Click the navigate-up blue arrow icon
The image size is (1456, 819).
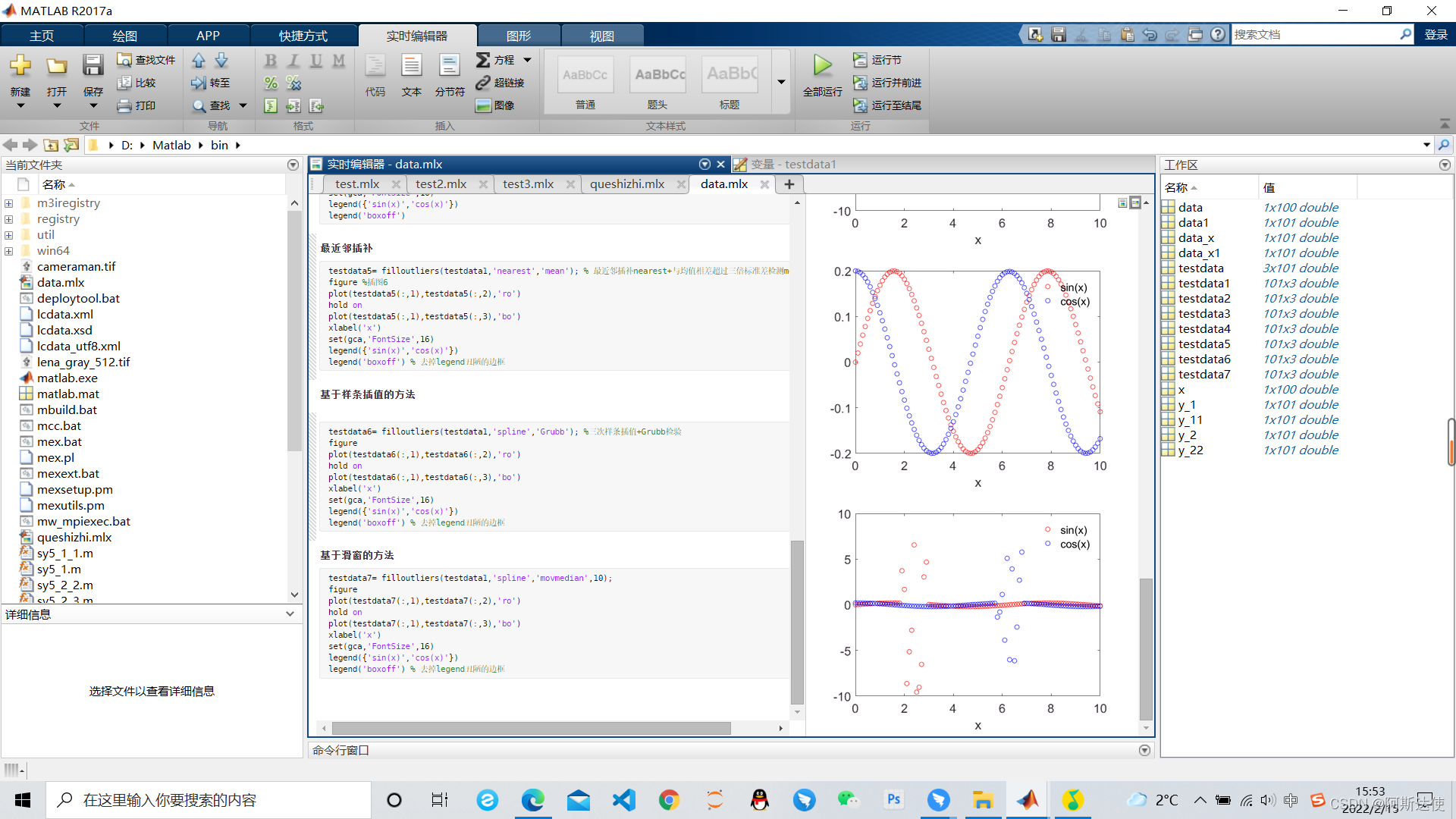pos(199,60)
